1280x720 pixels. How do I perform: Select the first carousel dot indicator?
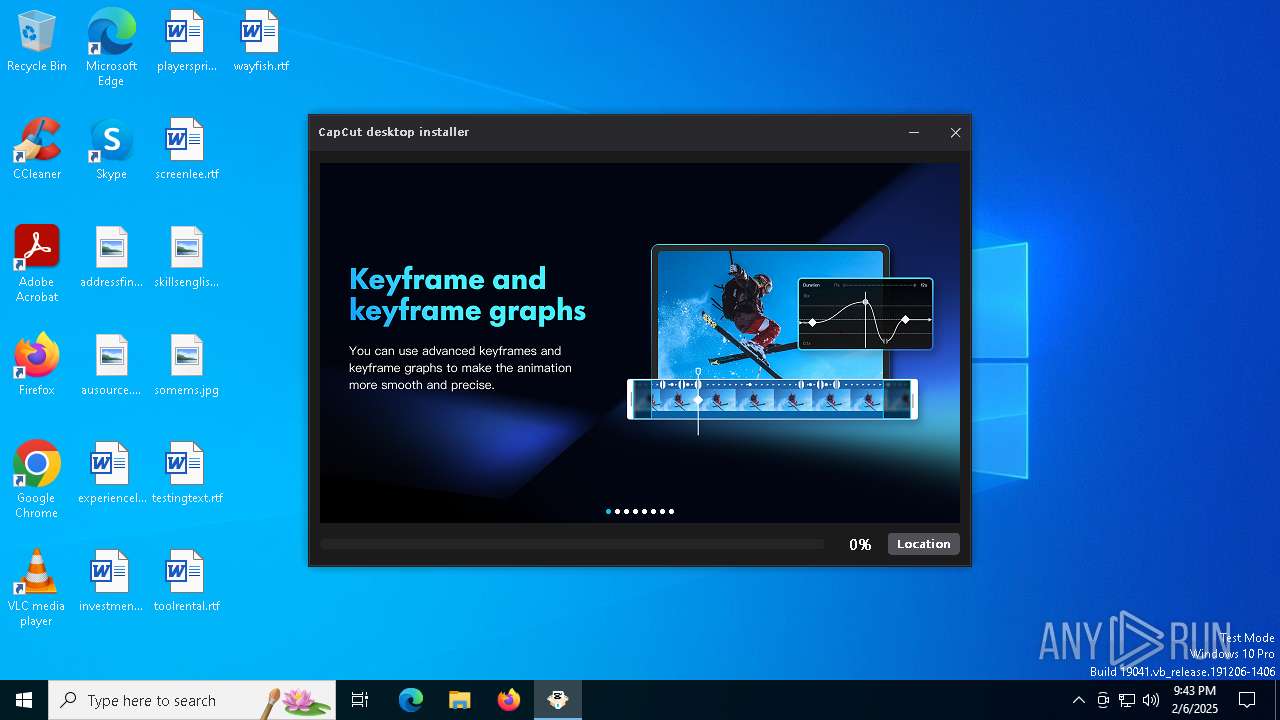[x=608, y=511]
